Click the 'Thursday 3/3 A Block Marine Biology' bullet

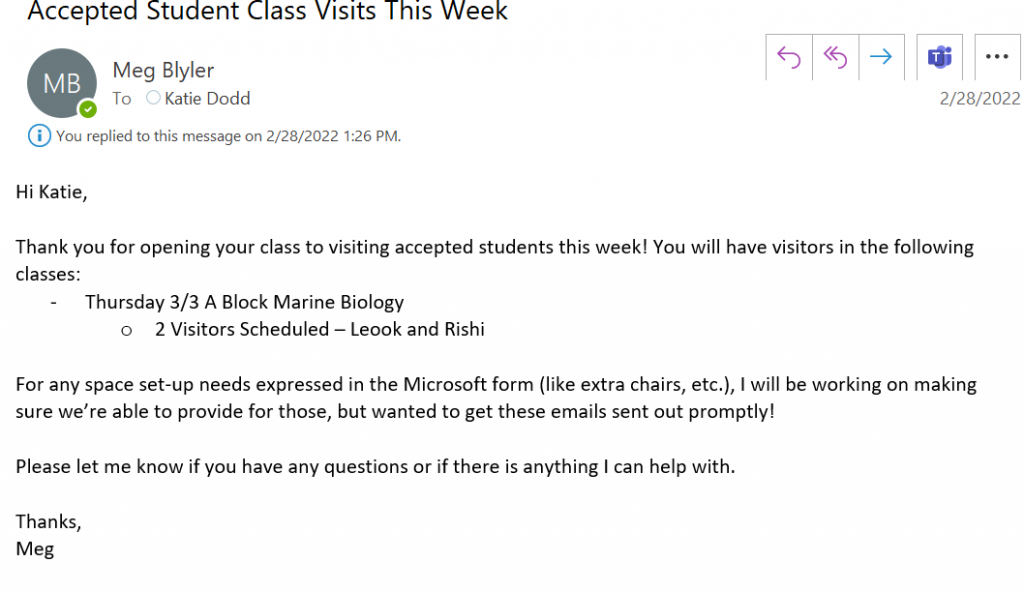point(244,302)
